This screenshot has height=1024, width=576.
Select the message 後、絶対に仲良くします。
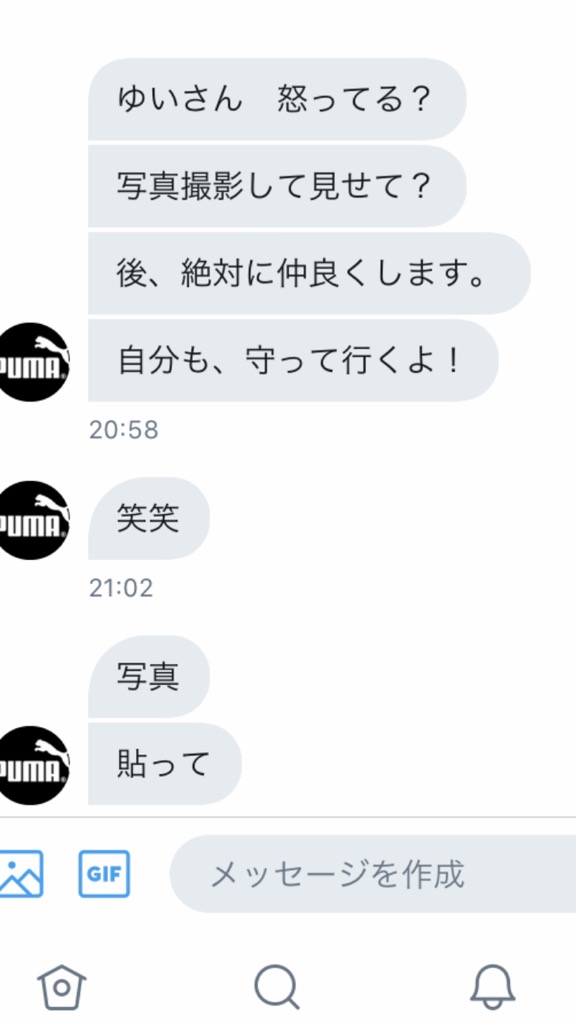click(x=309, y=273)
